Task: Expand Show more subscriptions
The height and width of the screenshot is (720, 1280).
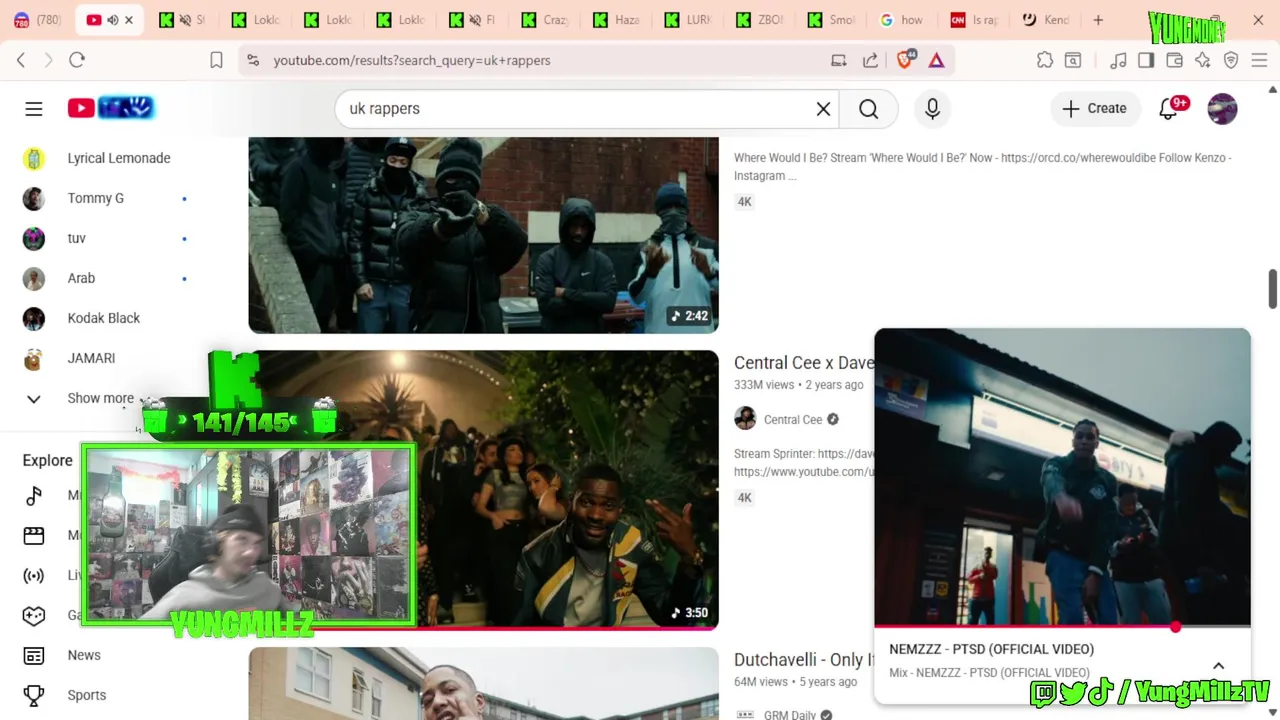Action: 100,398
